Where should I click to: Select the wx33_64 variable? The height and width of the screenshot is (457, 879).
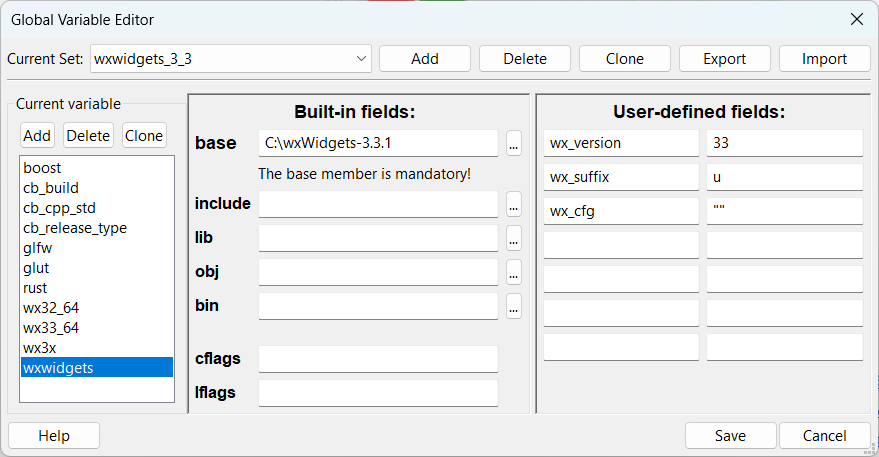tap(97, 328)
